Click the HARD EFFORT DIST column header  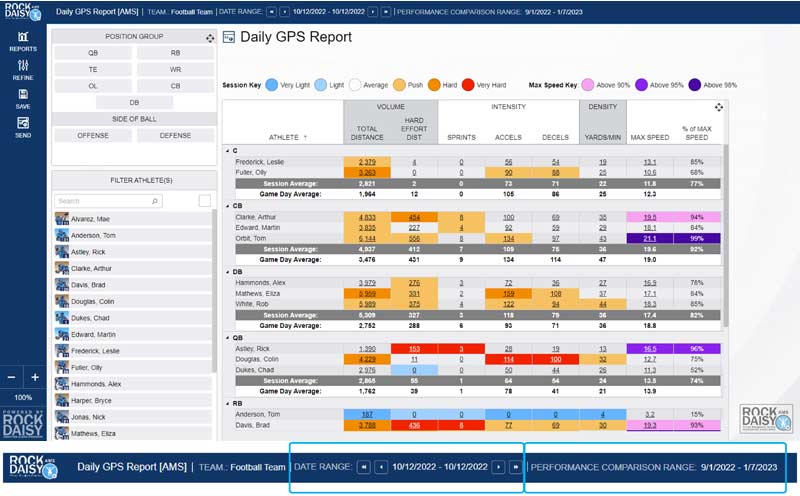[414, 129]
